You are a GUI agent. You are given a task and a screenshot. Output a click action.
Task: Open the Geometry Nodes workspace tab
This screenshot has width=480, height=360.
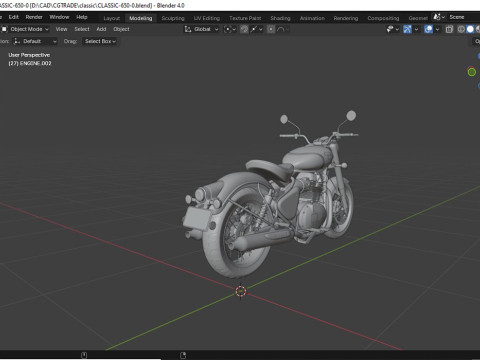418,18
